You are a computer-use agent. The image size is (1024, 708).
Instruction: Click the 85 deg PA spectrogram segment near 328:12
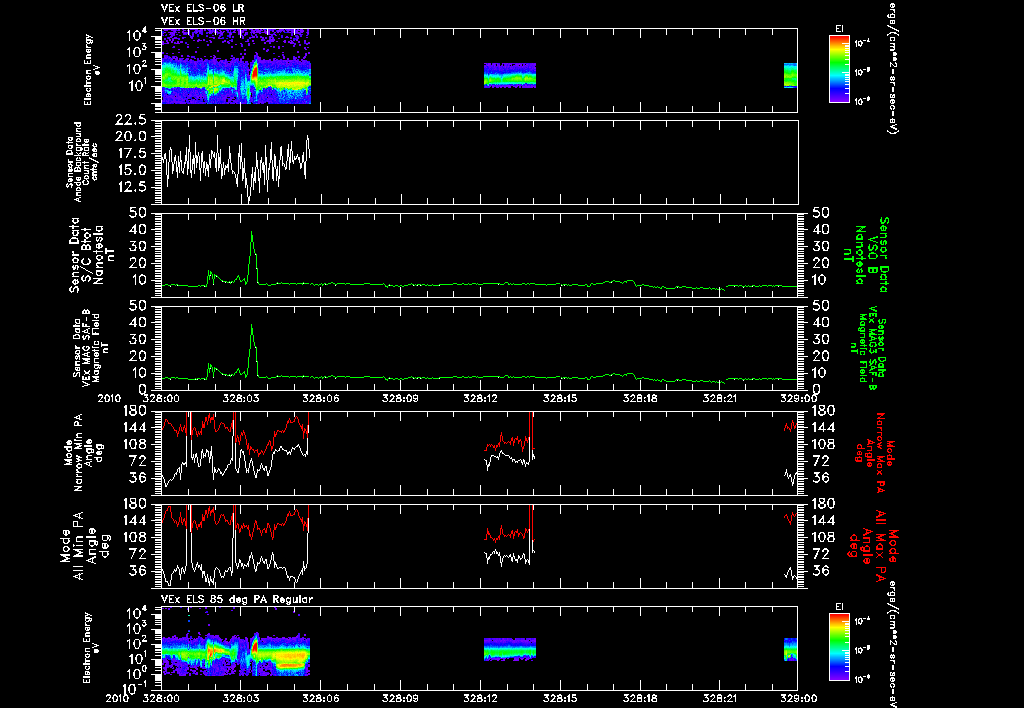(x=509, y=649)
